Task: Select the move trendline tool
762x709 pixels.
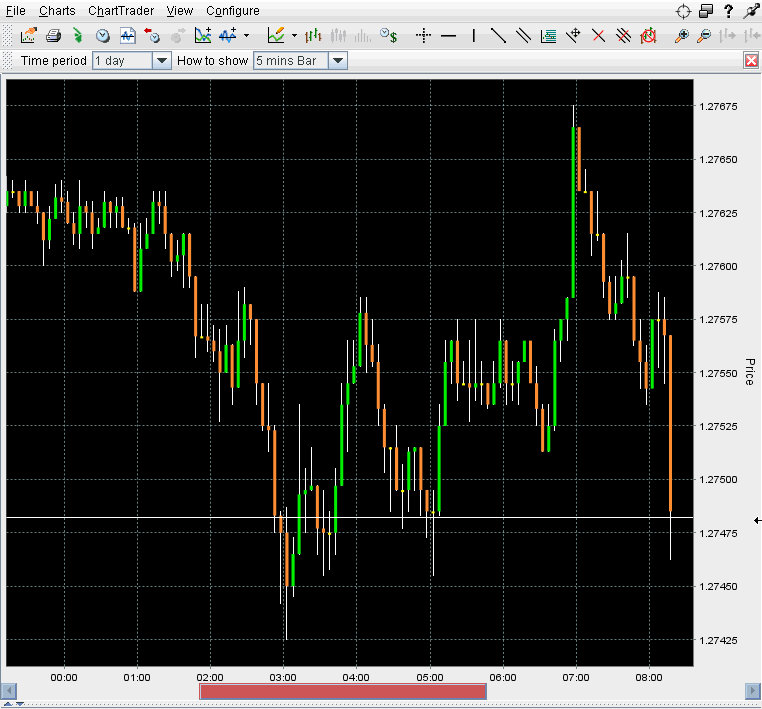Action: [x=573, y=35]
